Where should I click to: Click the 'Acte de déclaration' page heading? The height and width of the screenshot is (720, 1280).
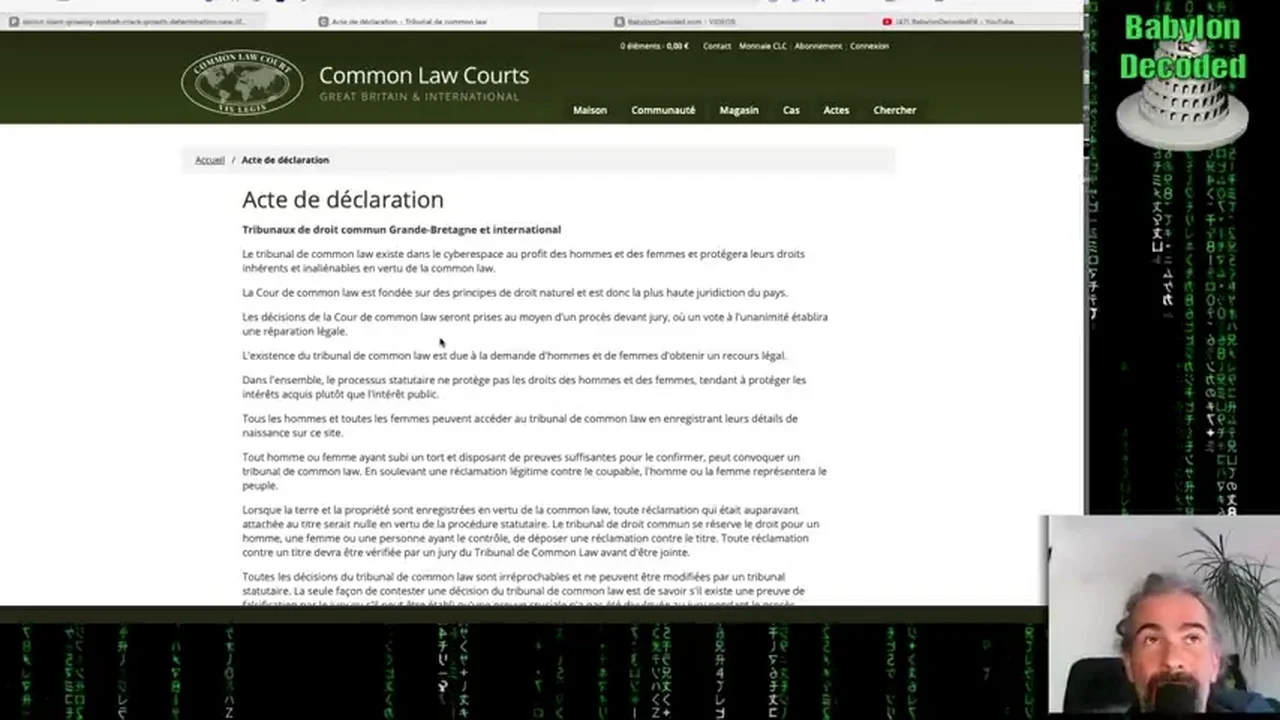[343, 199]
